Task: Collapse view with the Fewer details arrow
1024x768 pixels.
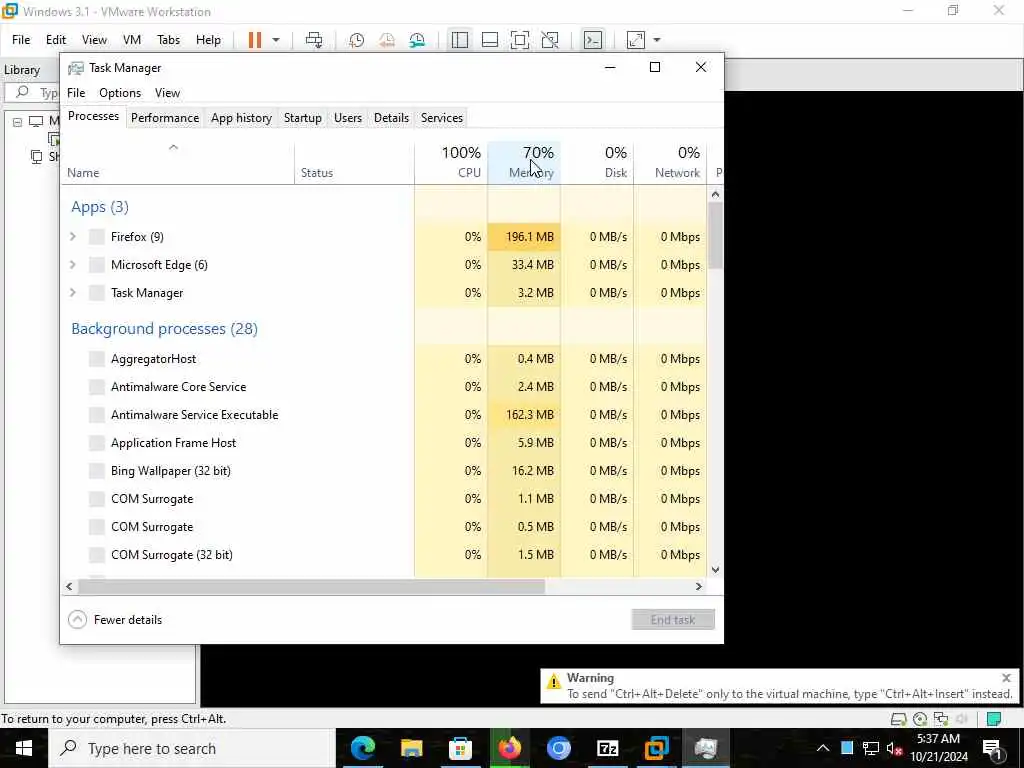Action: pos(77,619)
